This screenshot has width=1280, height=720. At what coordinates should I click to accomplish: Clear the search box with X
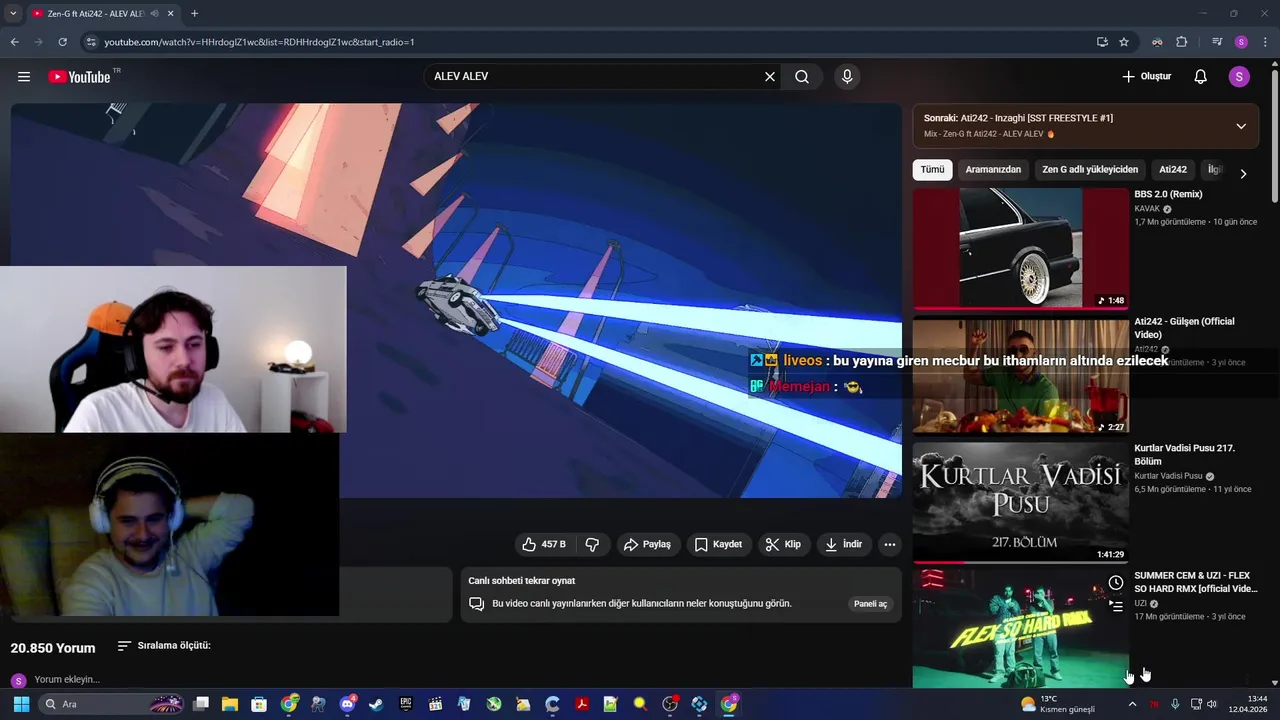coord(770,77)
